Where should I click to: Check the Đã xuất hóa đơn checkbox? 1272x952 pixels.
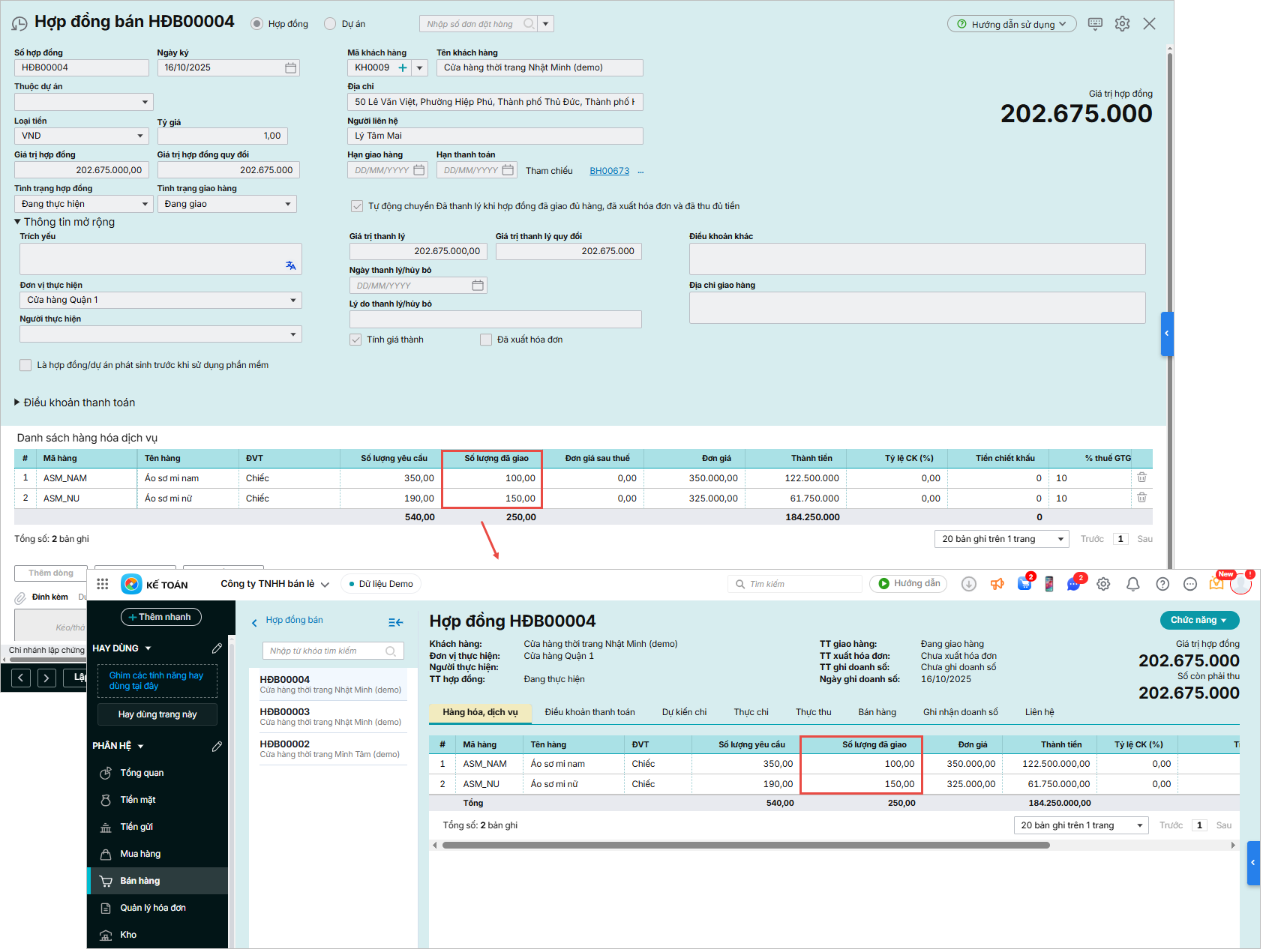coord(486,340)
